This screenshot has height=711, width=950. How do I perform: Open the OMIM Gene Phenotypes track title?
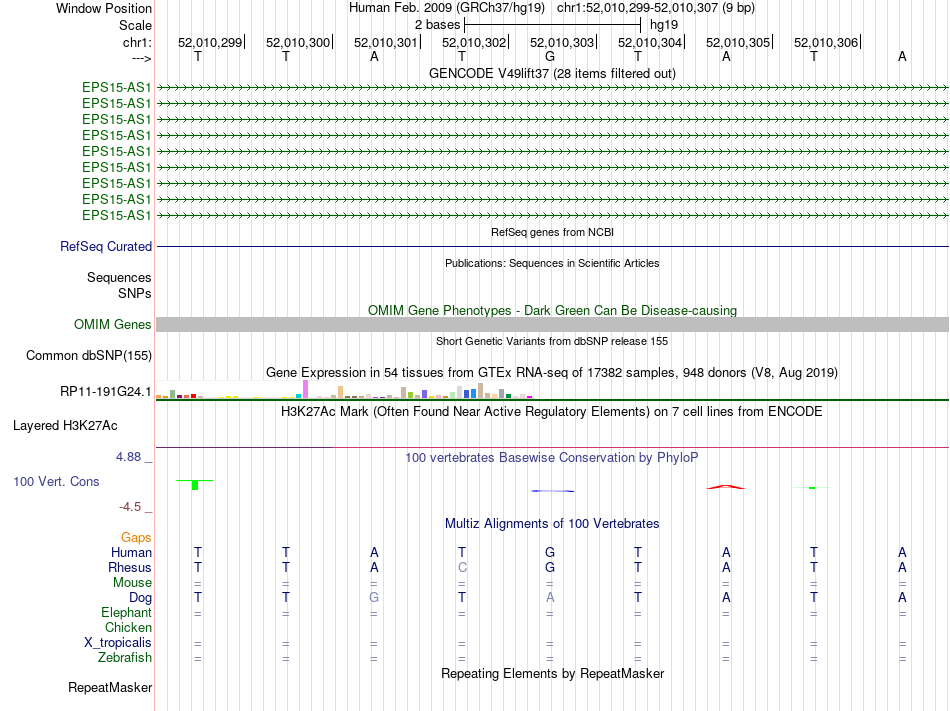point(552,310)
